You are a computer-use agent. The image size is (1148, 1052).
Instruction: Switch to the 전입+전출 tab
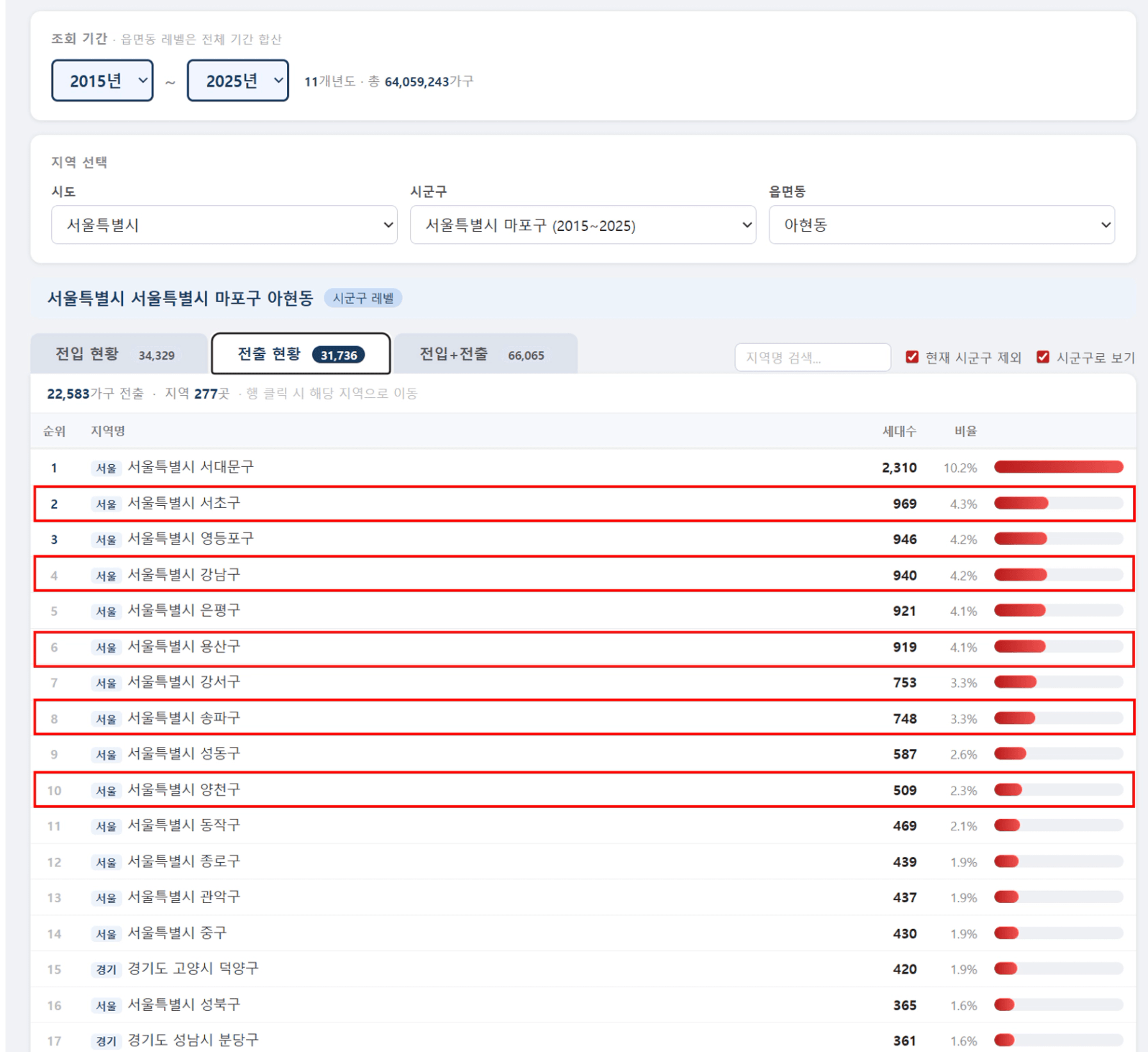coord(484,355)
